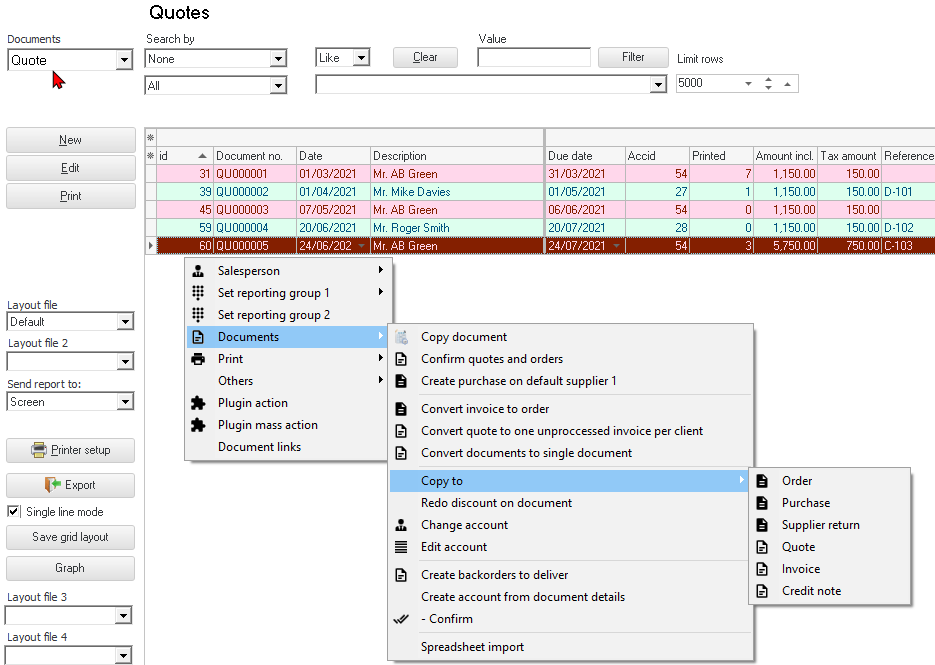The height and width of the screenshot is (665, 935).
Task: Expand the Search by dropdown
Action: click(278, 60)
